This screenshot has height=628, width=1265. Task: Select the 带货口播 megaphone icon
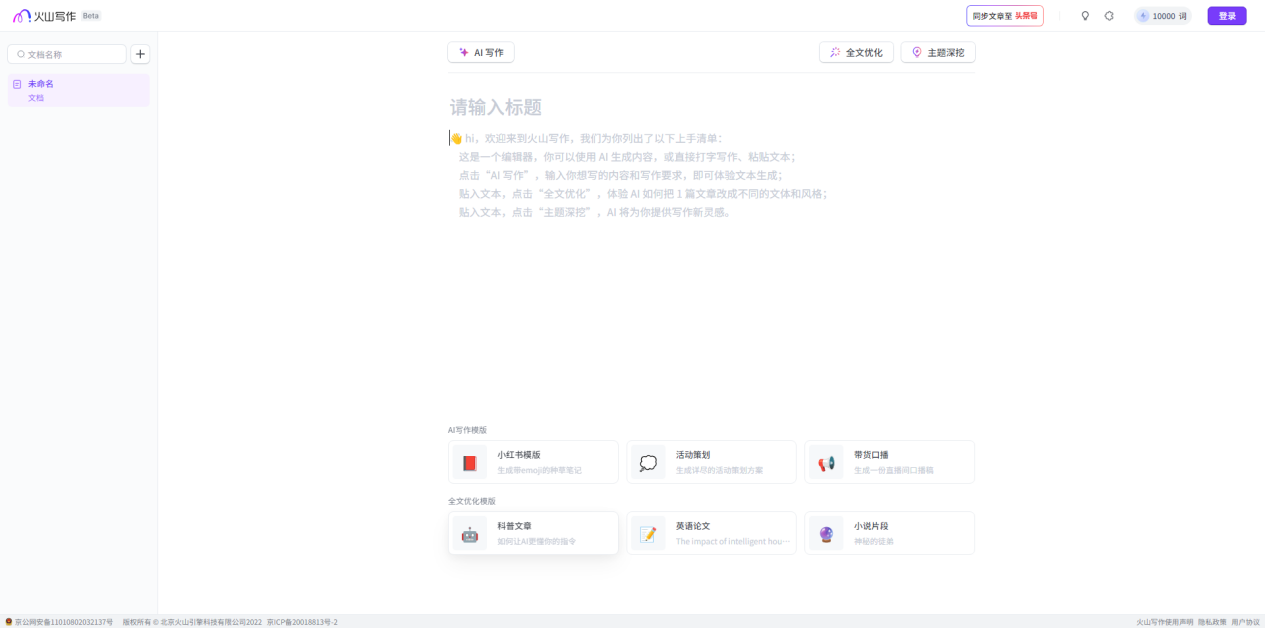click(826, 463)
